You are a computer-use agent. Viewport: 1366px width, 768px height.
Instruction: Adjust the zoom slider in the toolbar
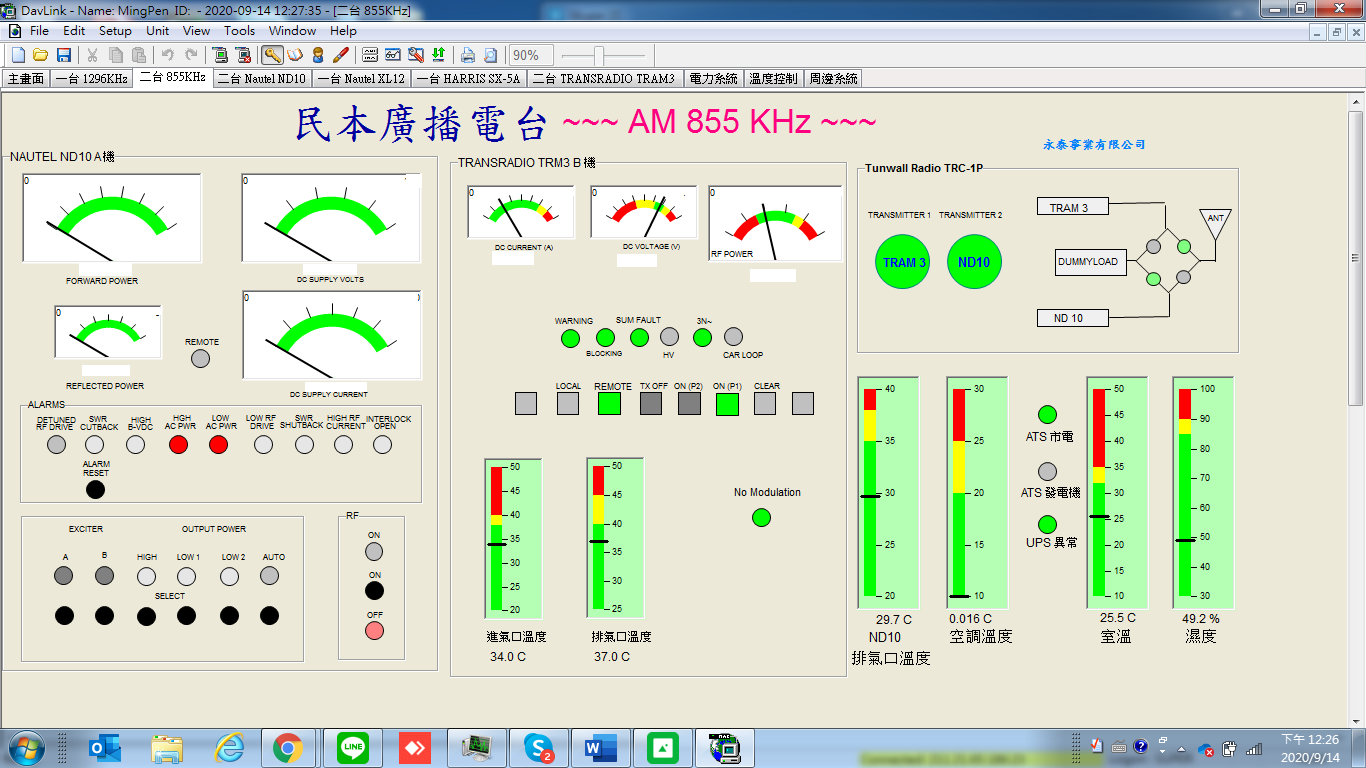[598, 55]
